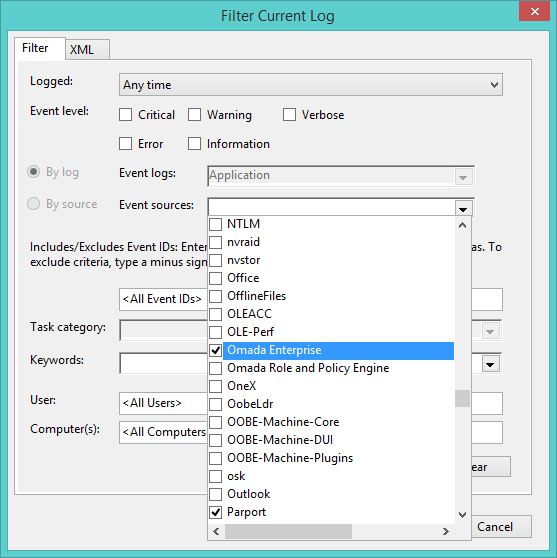The image size is (557, 558).
Task: Expand the Keywords dropdown arrow
Action: point(490,364)
